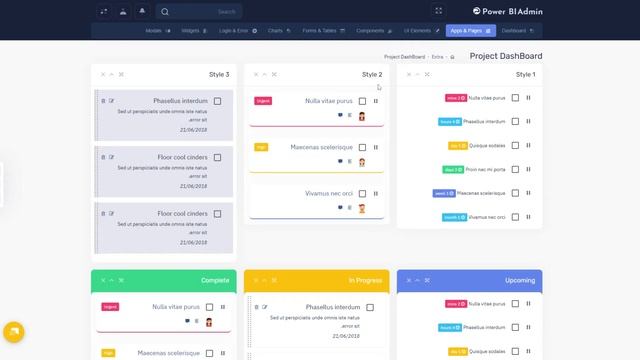The width and height of the screenshot is (640, 360).
Task: Click the fullscreen icon in the top bar
Action: [x=438, y=11]
